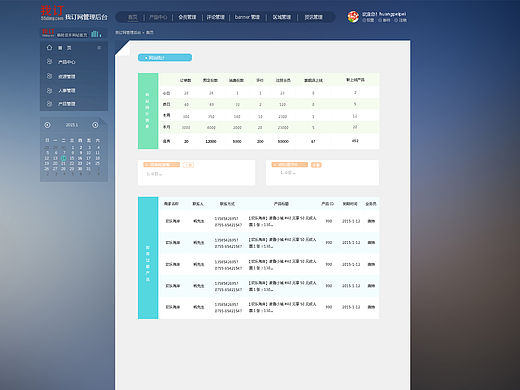The width and height of the screenshot is (520, 390).
Task: Open the banner management tab
Action: [x=247, y=17]
